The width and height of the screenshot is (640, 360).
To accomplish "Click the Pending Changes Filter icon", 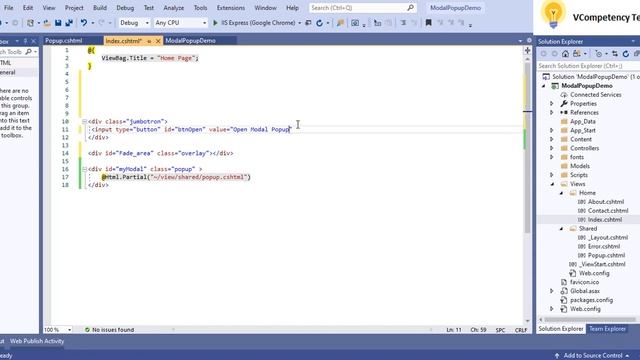I will (599, 54).
